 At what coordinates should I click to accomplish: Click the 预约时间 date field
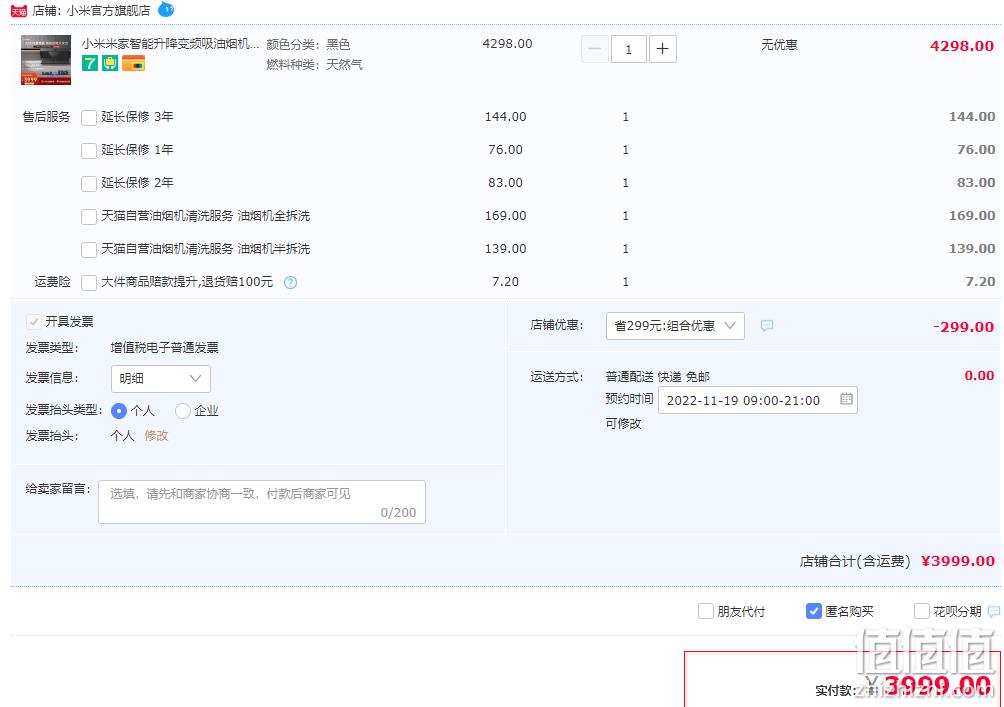coord(757,400)
